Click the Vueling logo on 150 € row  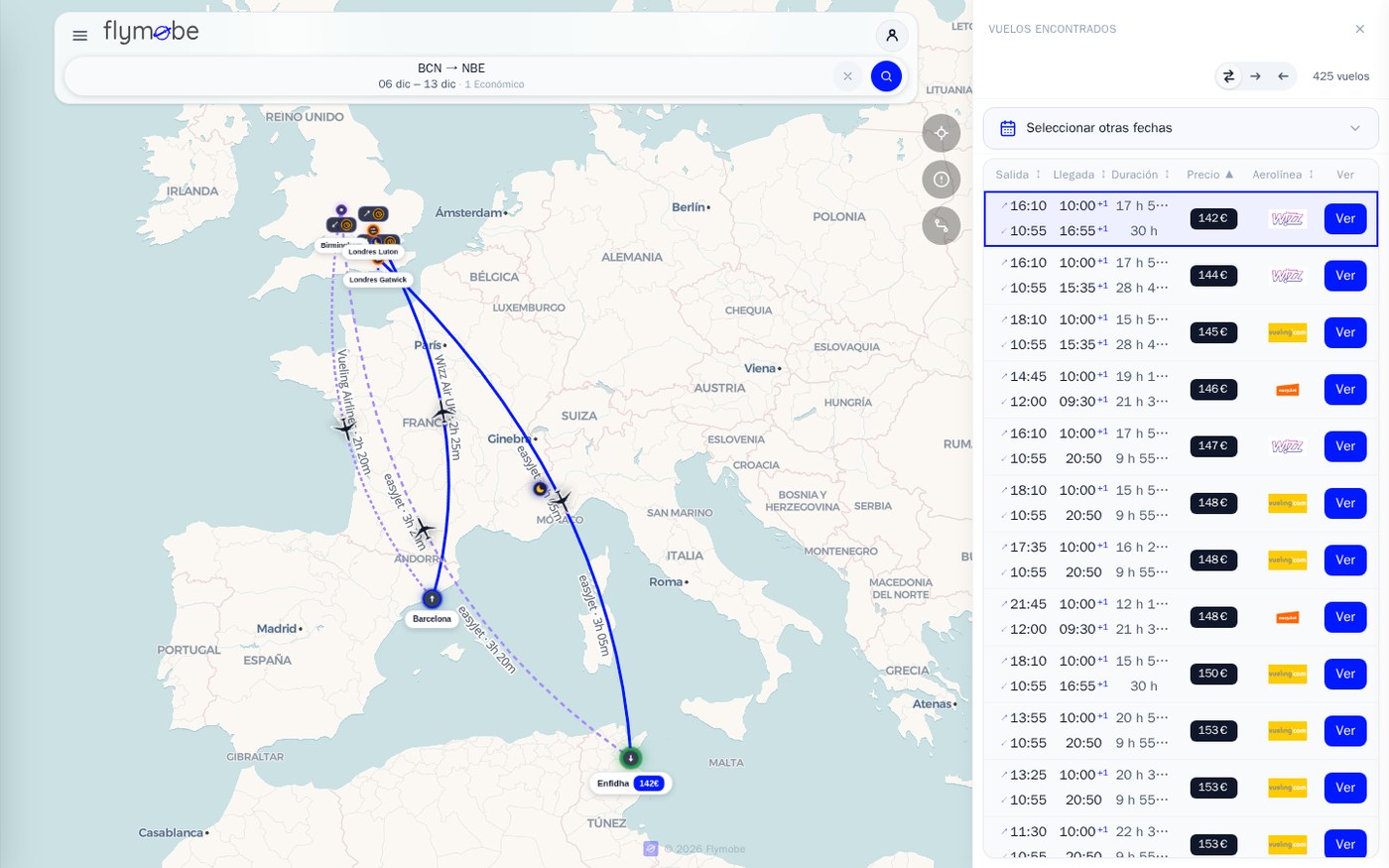pos(1287,674)
